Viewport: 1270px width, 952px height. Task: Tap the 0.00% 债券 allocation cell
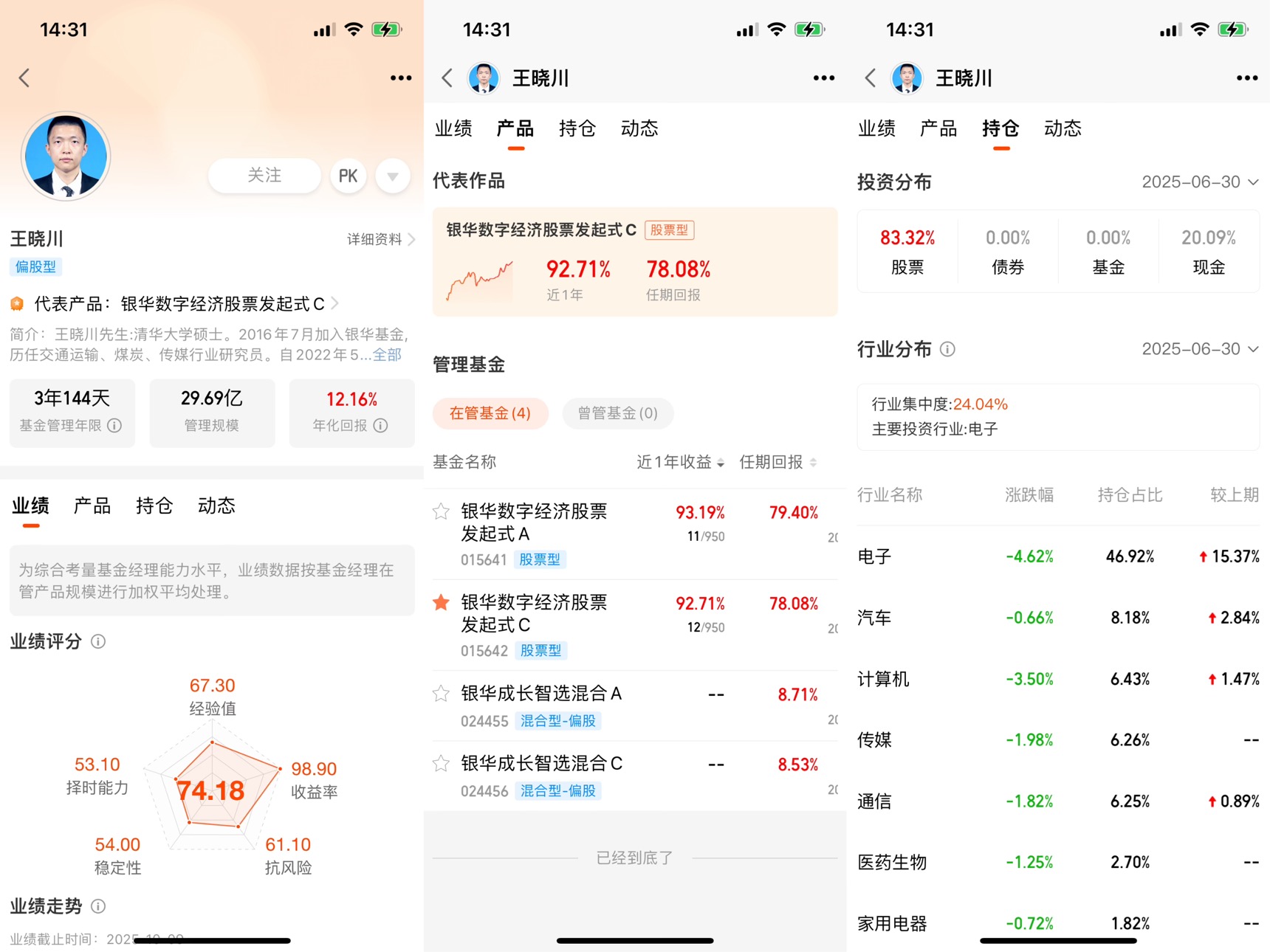click(x=1008, y=252)
